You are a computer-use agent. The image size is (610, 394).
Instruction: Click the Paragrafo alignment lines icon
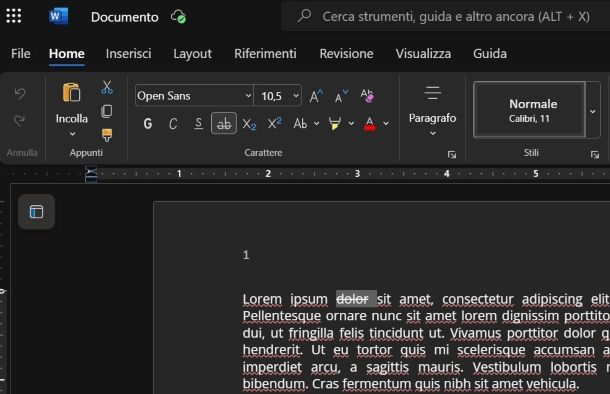(433, 93)
